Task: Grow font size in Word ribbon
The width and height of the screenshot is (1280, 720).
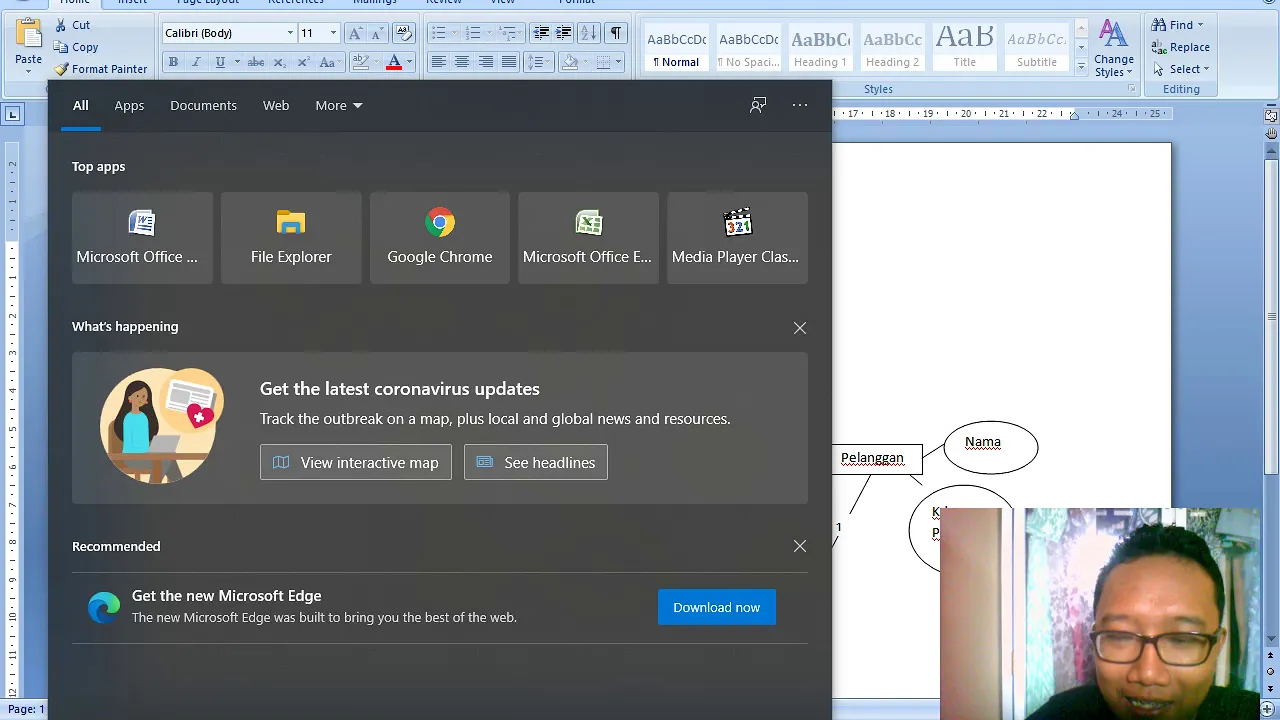Action: [x=354, y=33]
